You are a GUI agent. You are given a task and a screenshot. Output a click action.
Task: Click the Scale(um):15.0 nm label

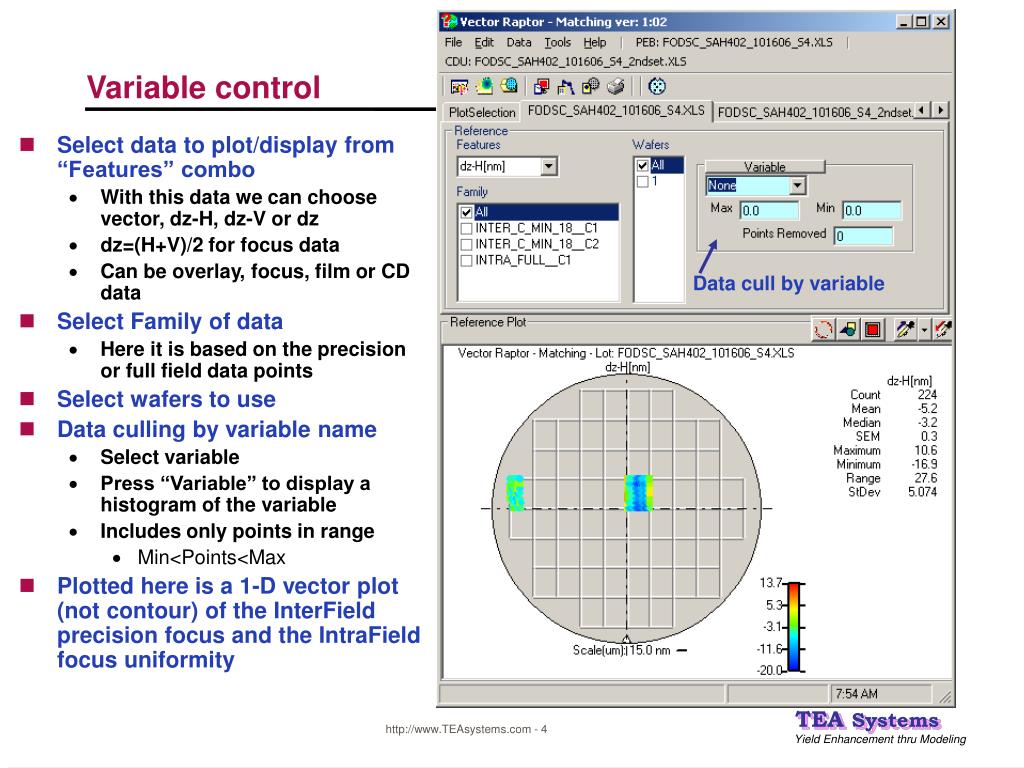[x=622, y=650]
